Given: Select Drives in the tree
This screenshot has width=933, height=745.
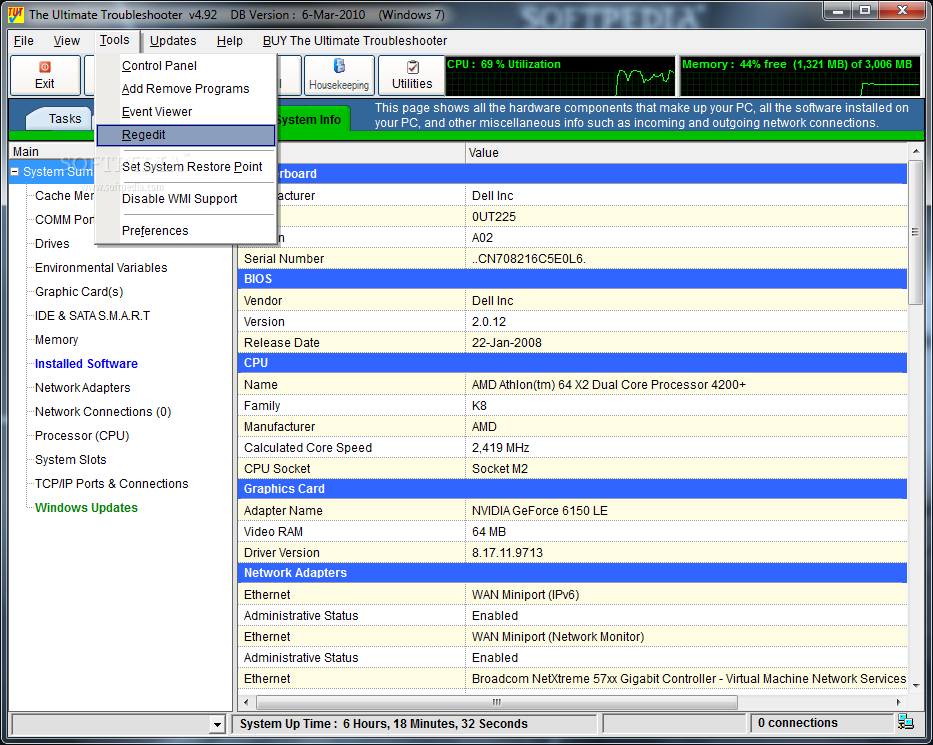Looking at the screenshot, I should point(52,244).
